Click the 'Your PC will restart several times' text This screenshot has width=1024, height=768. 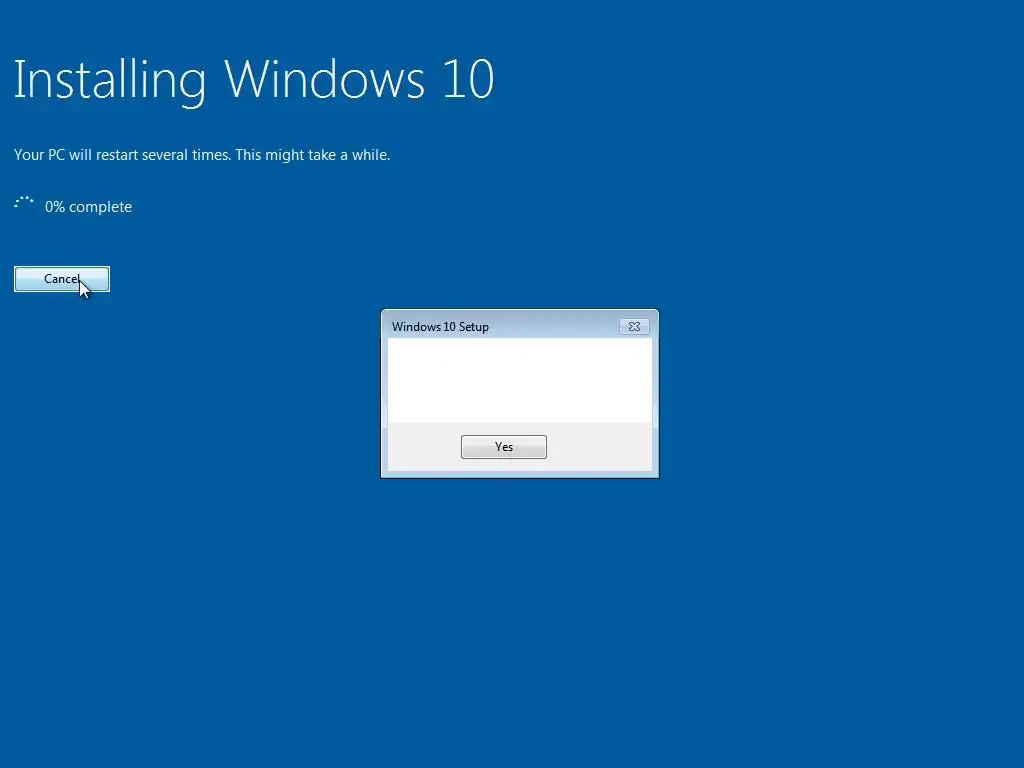tap(202, 155)
